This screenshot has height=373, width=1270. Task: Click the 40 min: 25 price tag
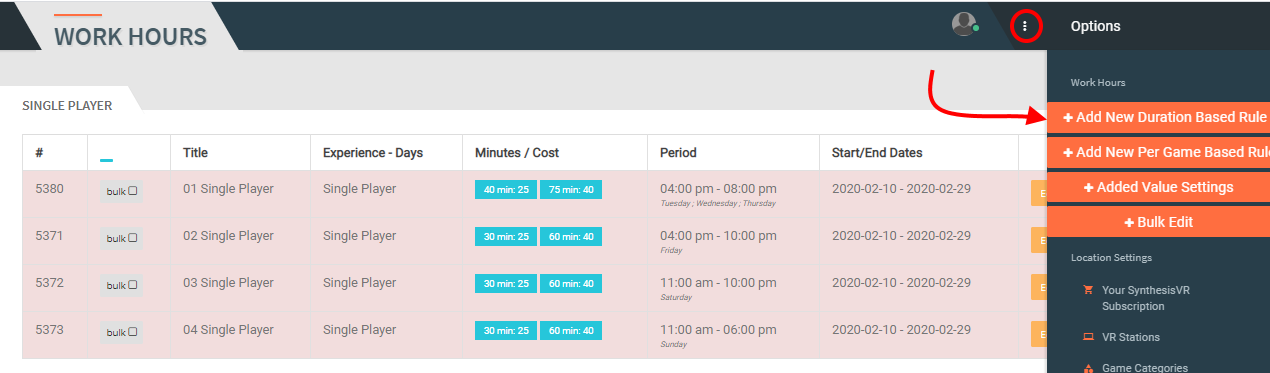tap(506, 189)
